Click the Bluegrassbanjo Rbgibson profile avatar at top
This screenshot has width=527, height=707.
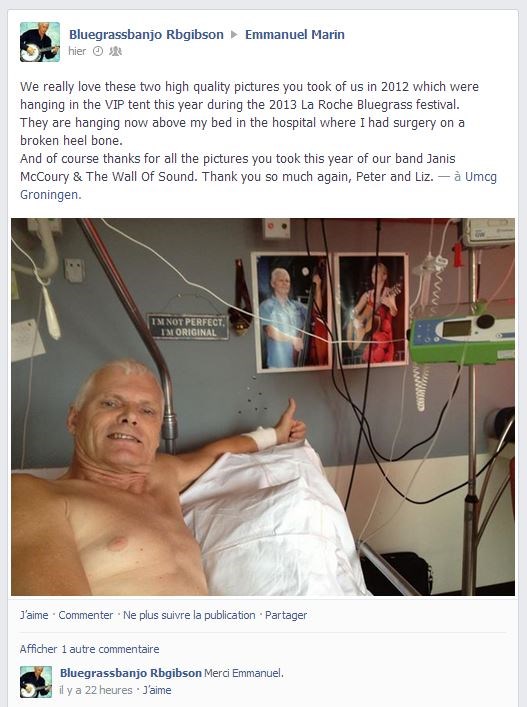click(40, 42)
